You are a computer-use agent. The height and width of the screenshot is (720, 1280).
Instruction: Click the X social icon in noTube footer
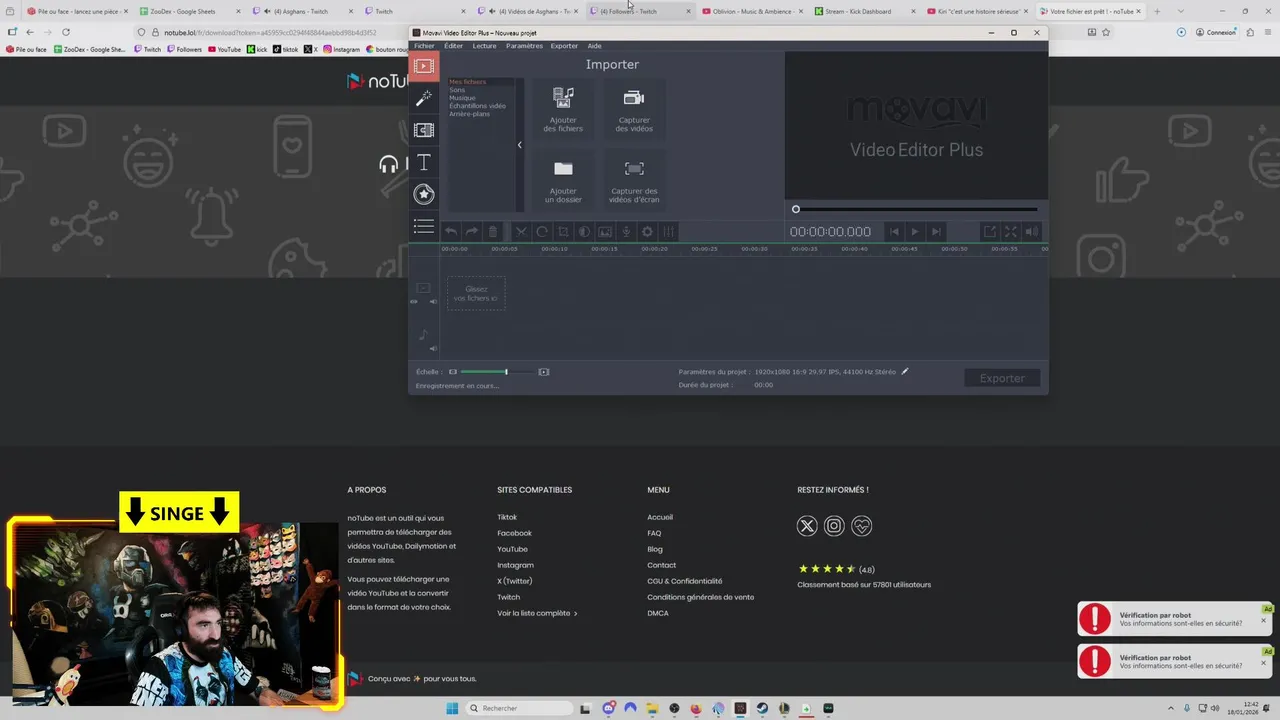coord(807,526)
